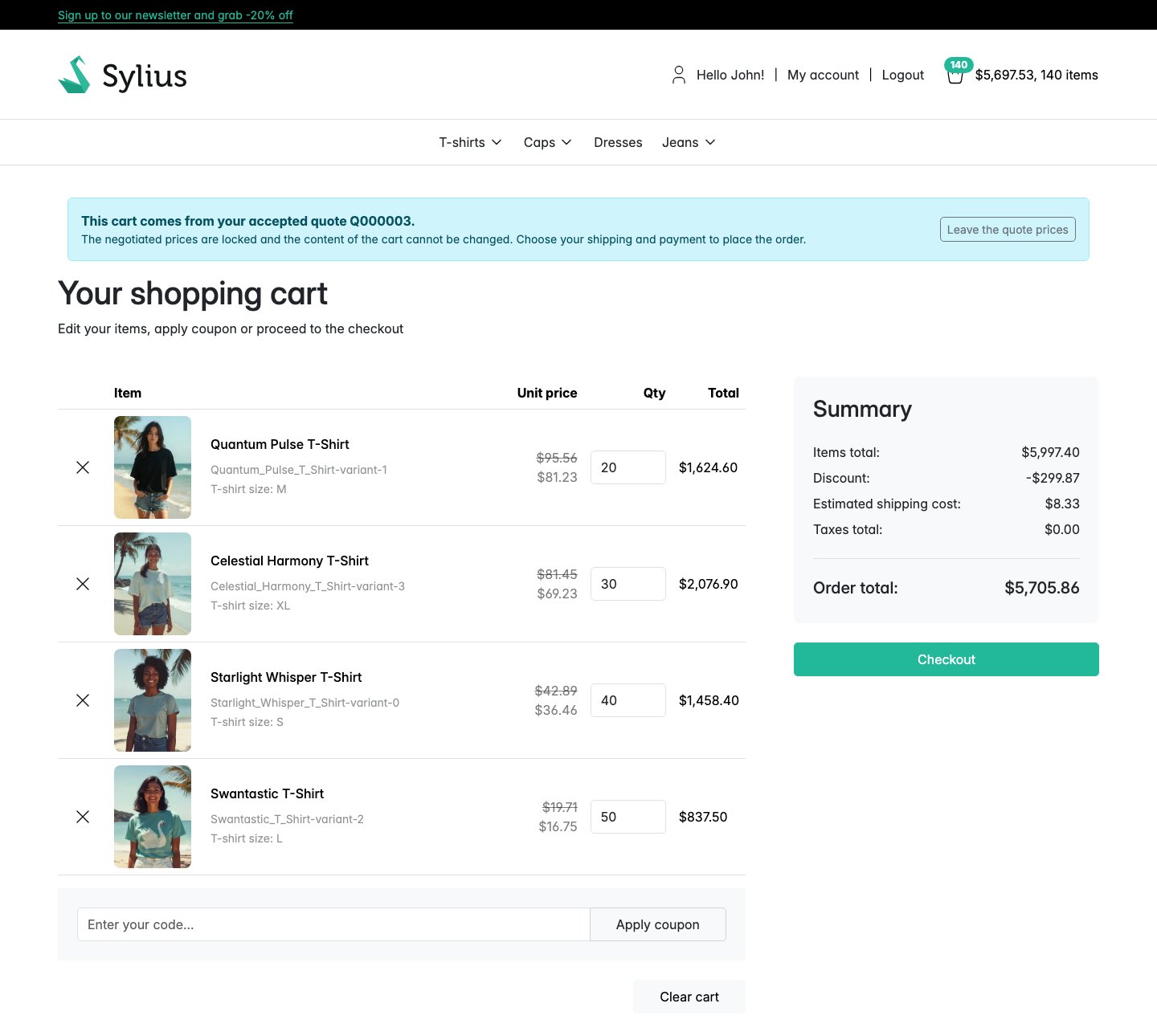
Task: Click the Clear cart button
Action: (689, 997)
